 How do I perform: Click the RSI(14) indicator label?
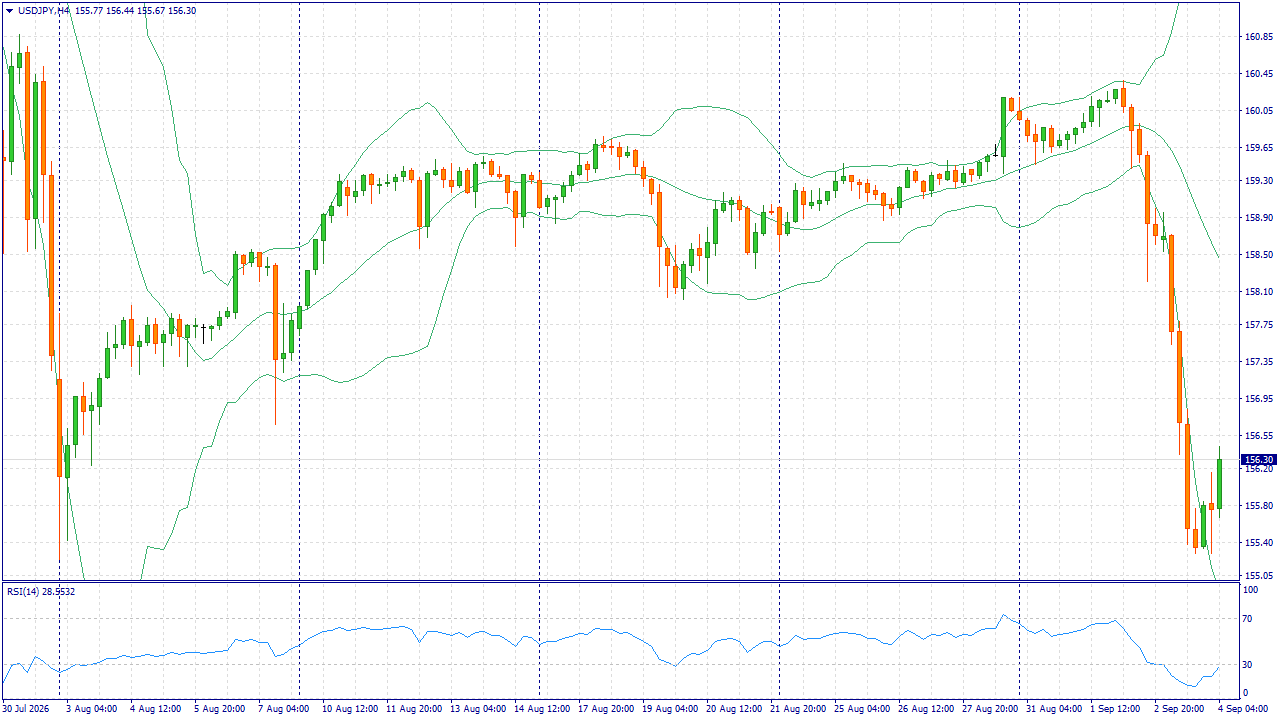(41, 591)
